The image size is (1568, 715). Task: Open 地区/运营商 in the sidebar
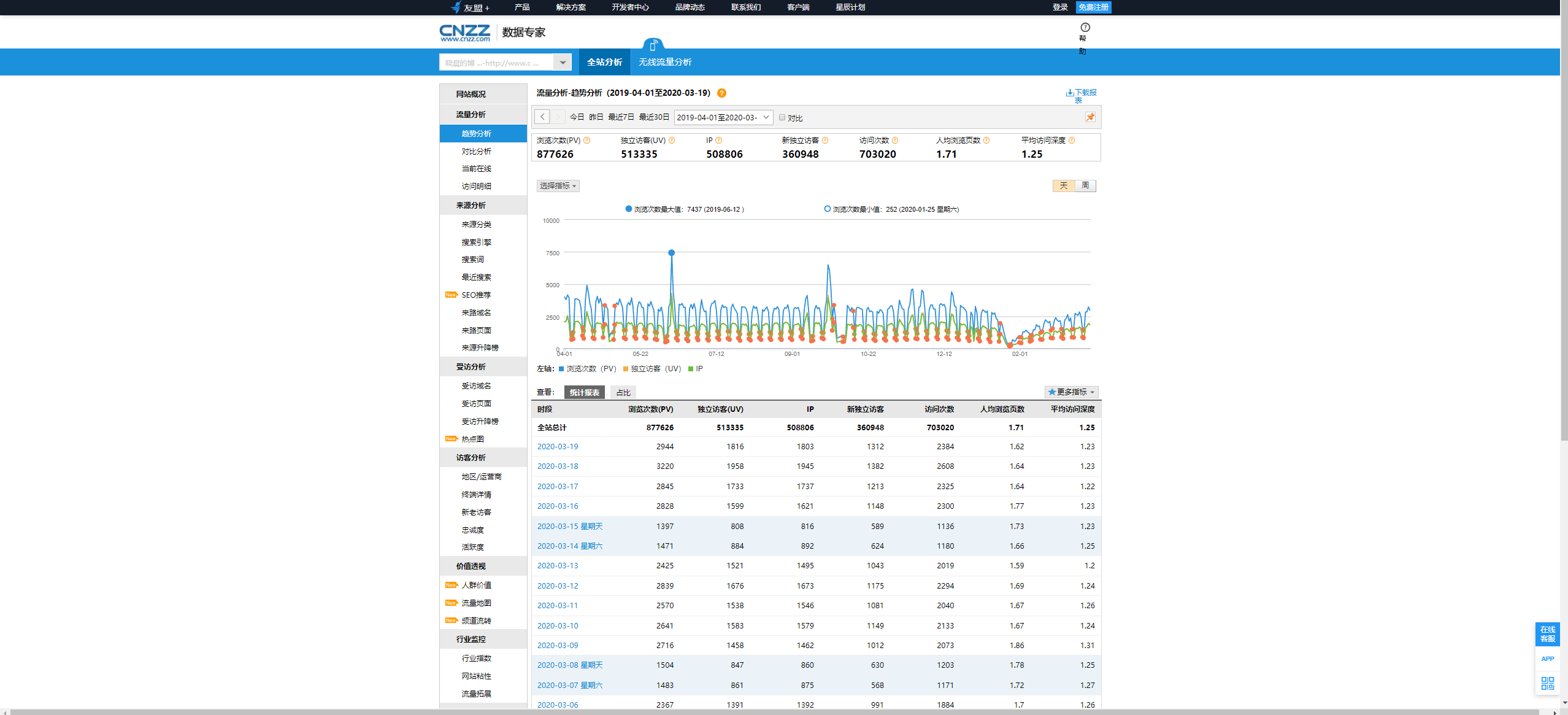(482, 477)
